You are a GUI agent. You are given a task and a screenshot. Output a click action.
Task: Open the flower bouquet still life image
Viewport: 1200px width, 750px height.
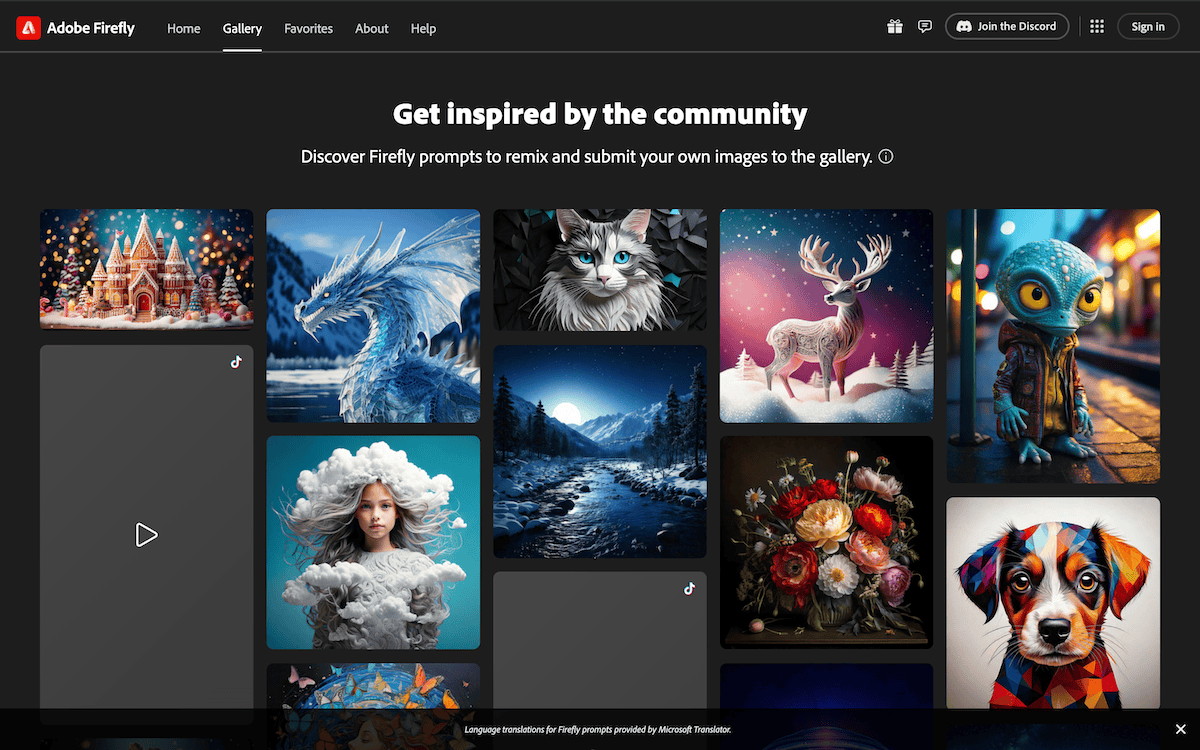point(826,542)
